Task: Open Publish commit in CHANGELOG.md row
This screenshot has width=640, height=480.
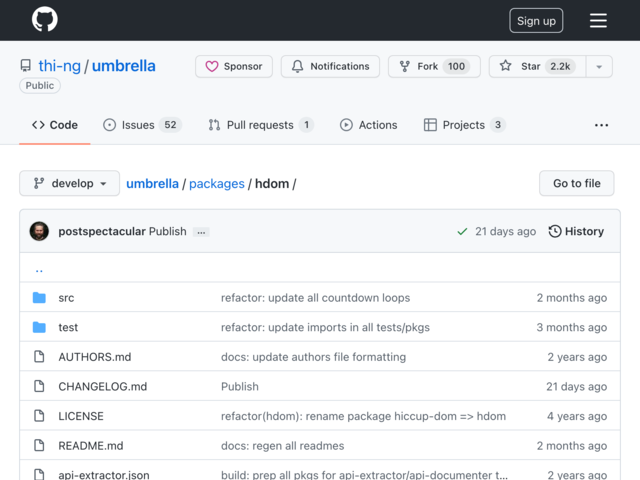Action: pyautogui.click(x=240, y=387)
